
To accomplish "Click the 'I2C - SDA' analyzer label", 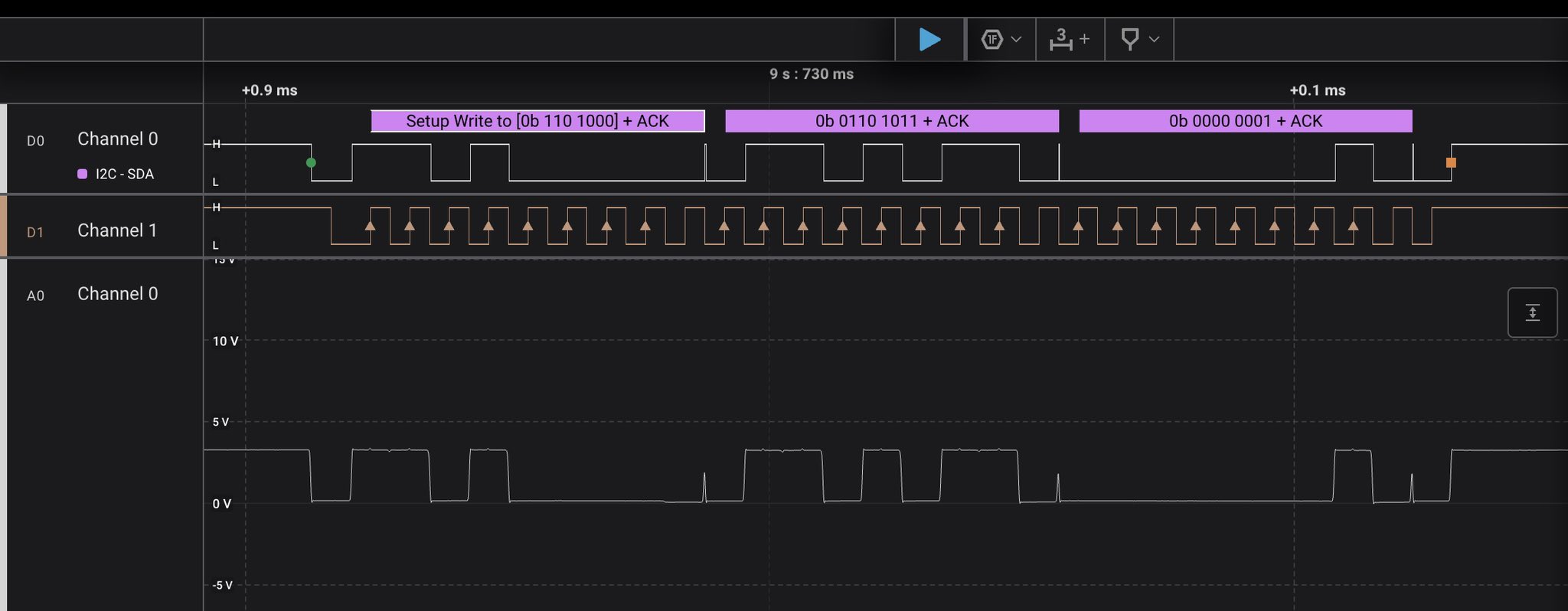I will click(x=125, y=174).
